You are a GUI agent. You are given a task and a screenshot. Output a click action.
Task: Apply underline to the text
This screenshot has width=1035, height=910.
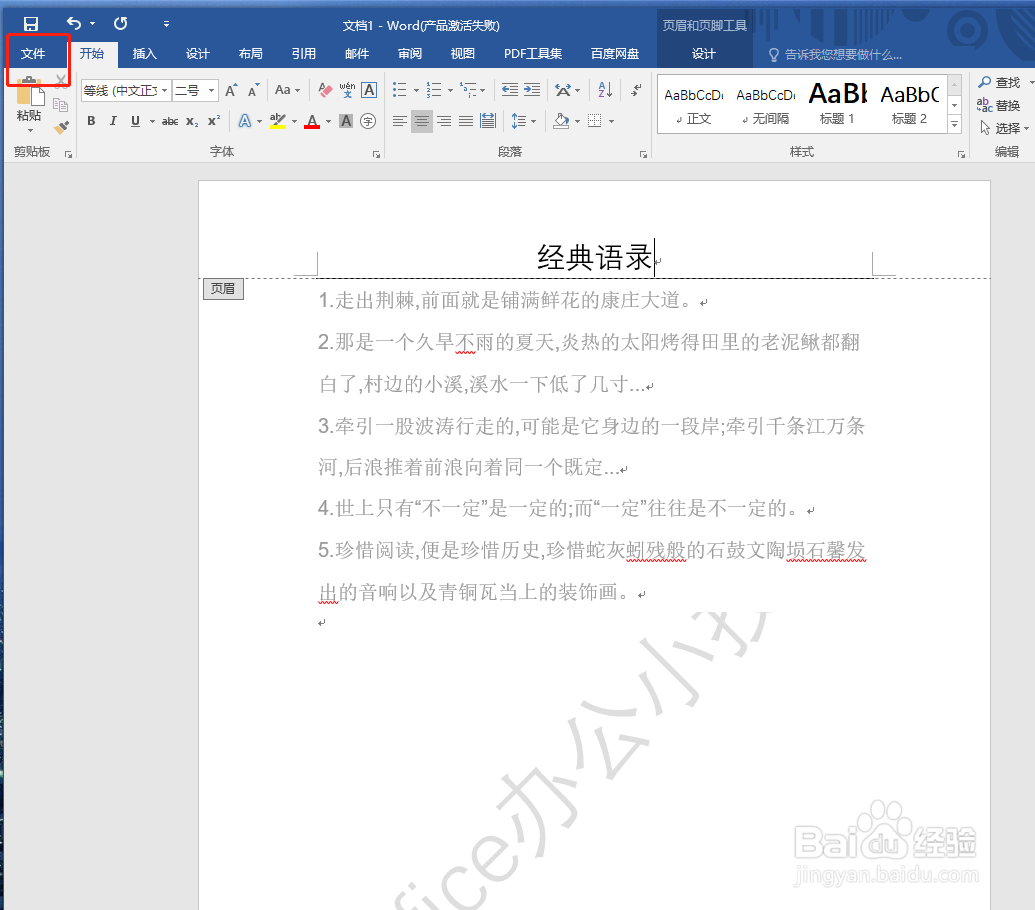coord(134,121)
